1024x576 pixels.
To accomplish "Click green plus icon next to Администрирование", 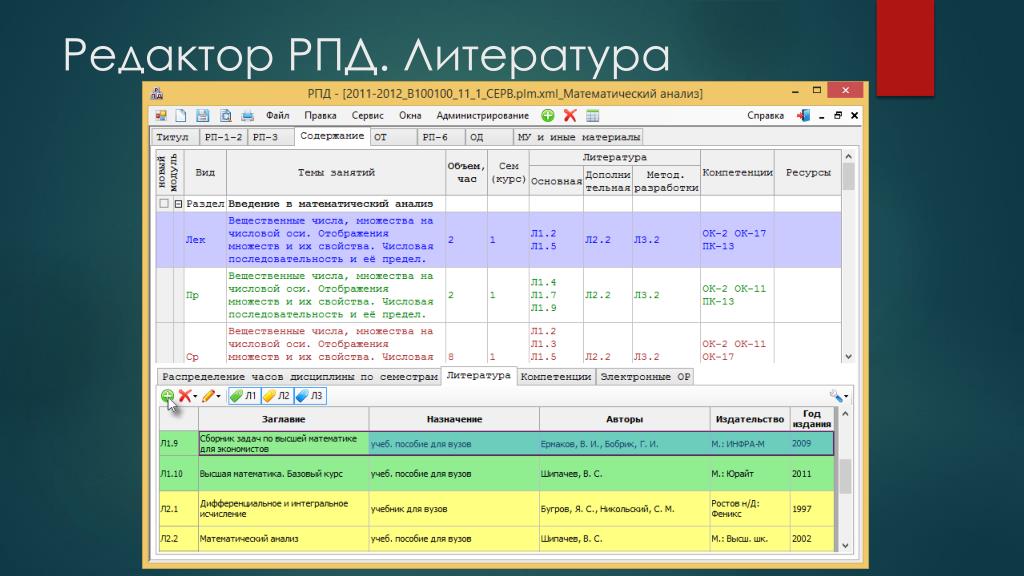I will [x=548, y=116].
